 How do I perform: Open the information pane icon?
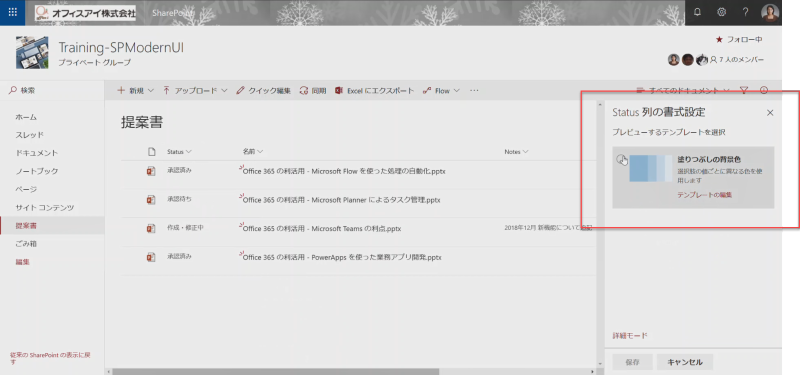pos(764,90)
